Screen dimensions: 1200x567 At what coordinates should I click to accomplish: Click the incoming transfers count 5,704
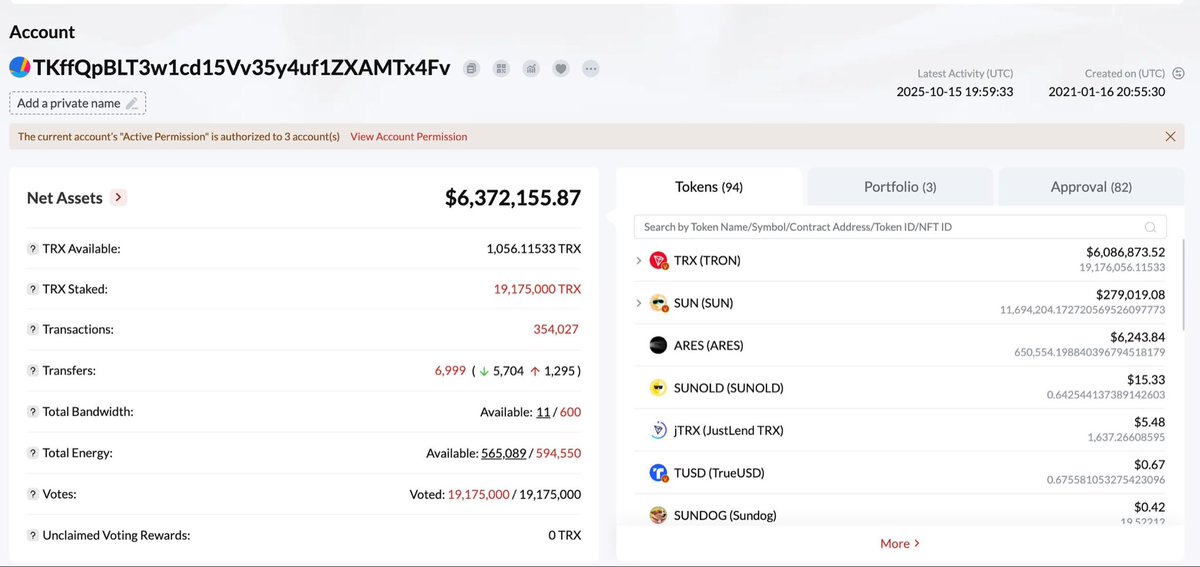click(509, 371)
